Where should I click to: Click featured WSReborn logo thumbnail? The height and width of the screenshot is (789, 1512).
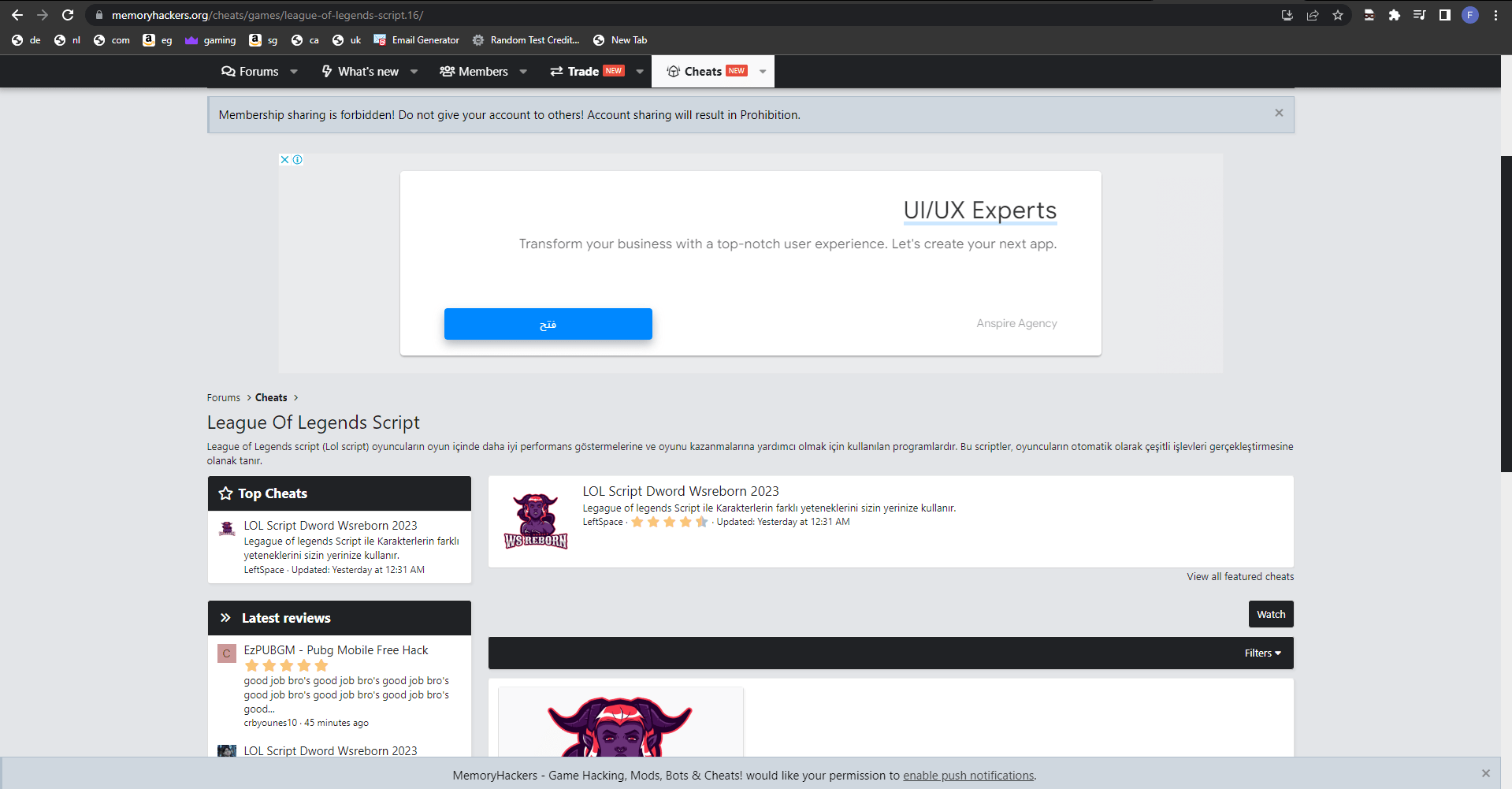pos(536,521)
